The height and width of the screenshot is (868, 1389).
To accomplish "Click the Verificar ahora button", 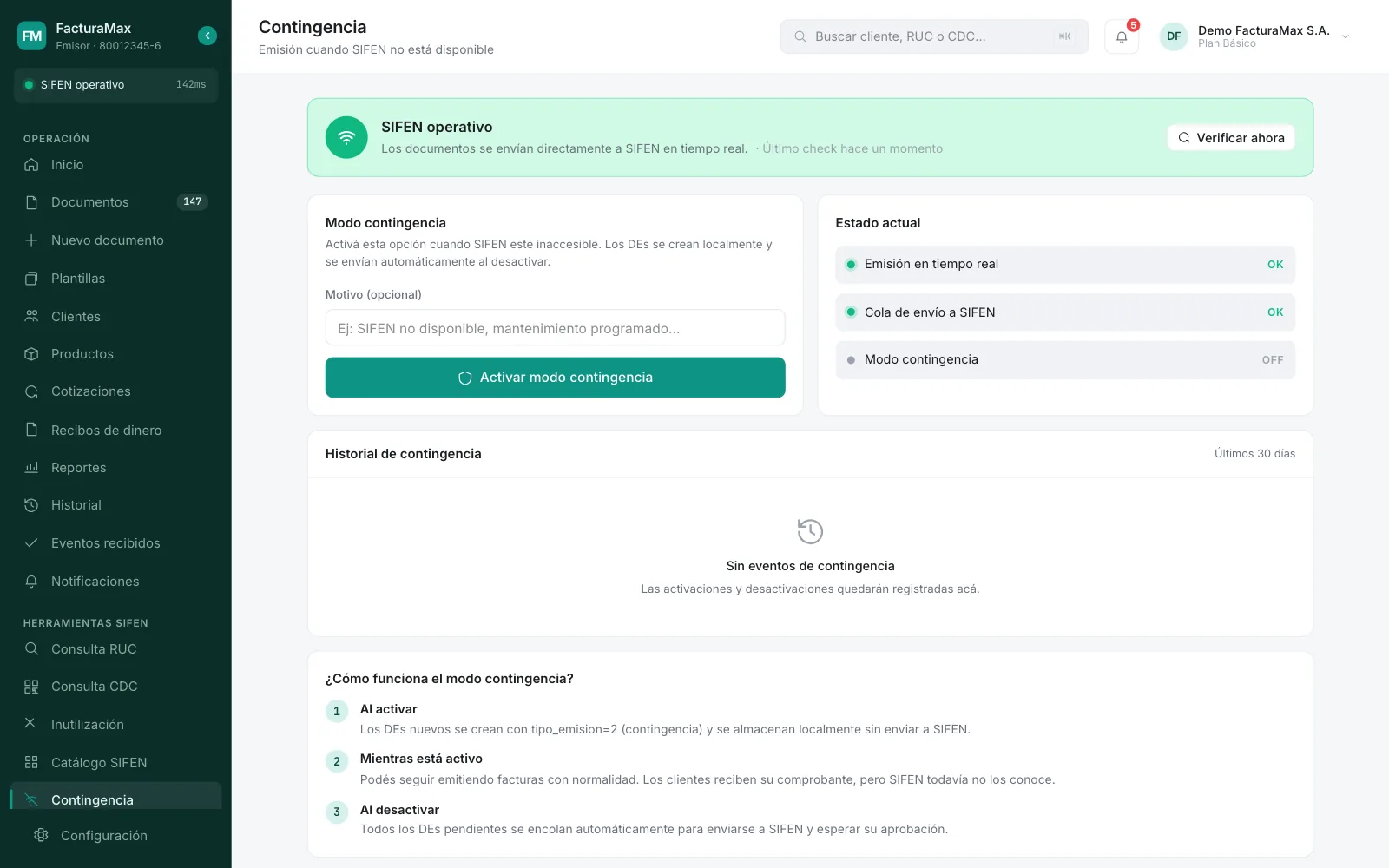I will 1231,138.
